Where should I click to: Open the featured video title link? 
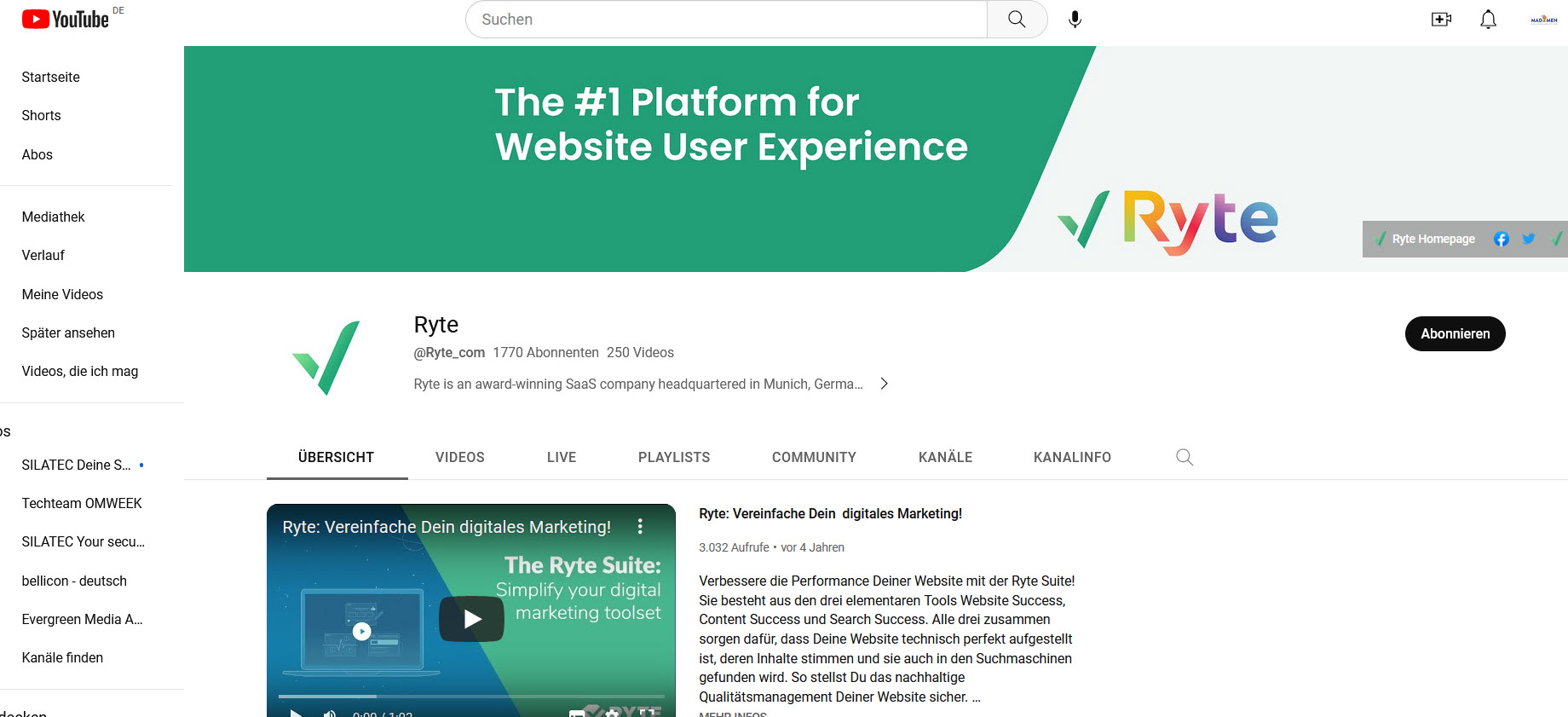(831, 513)
